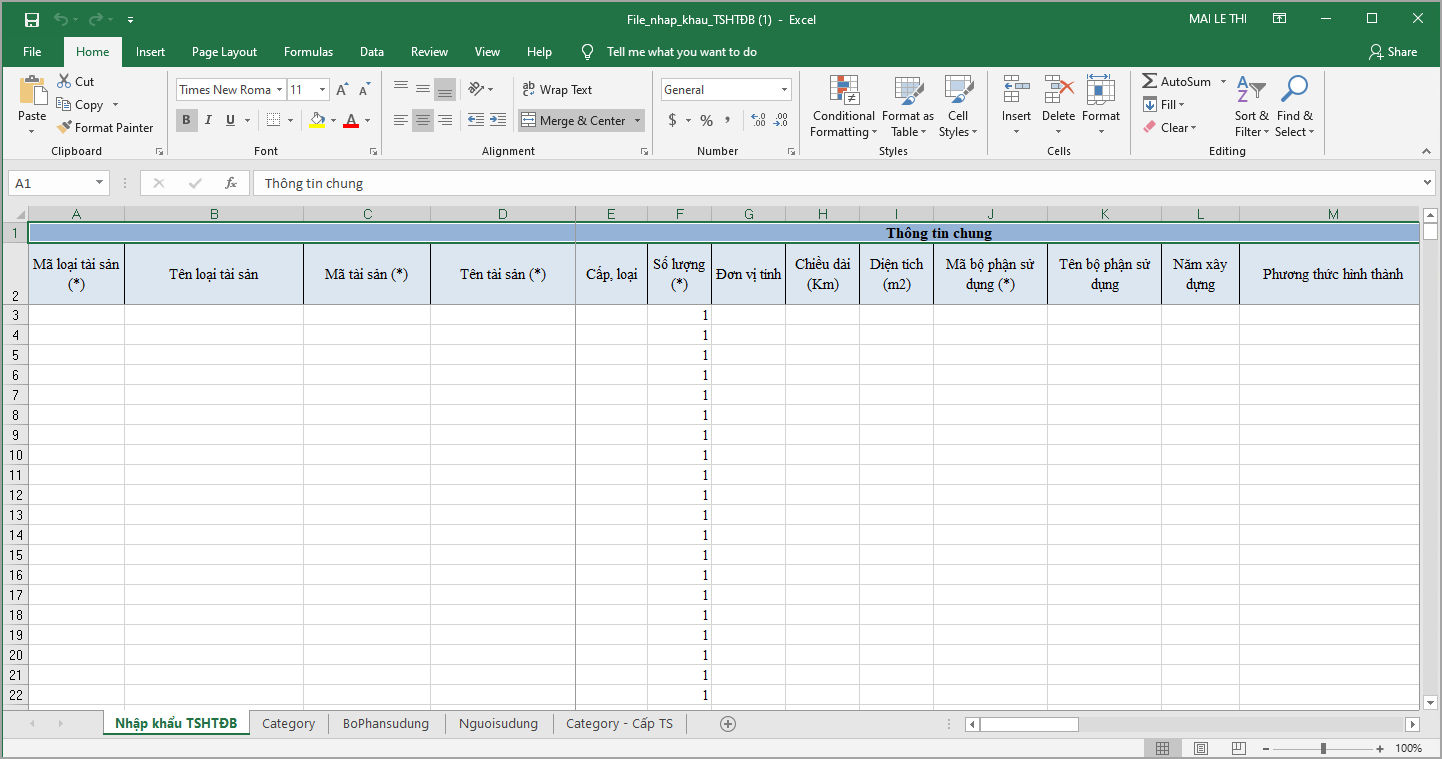Open the General number format dropdown
Image resolution: width=1442 pixels, height=759 pixels.
pos(784,90)
